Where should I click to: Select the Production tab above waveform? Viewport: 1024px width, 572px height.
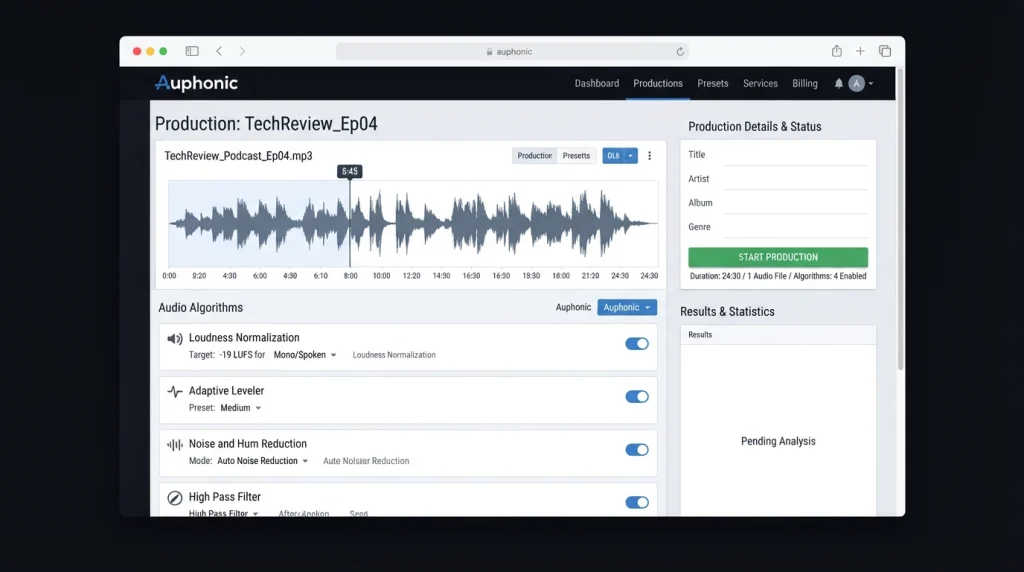pyautogui.click(x=534, y=155)
